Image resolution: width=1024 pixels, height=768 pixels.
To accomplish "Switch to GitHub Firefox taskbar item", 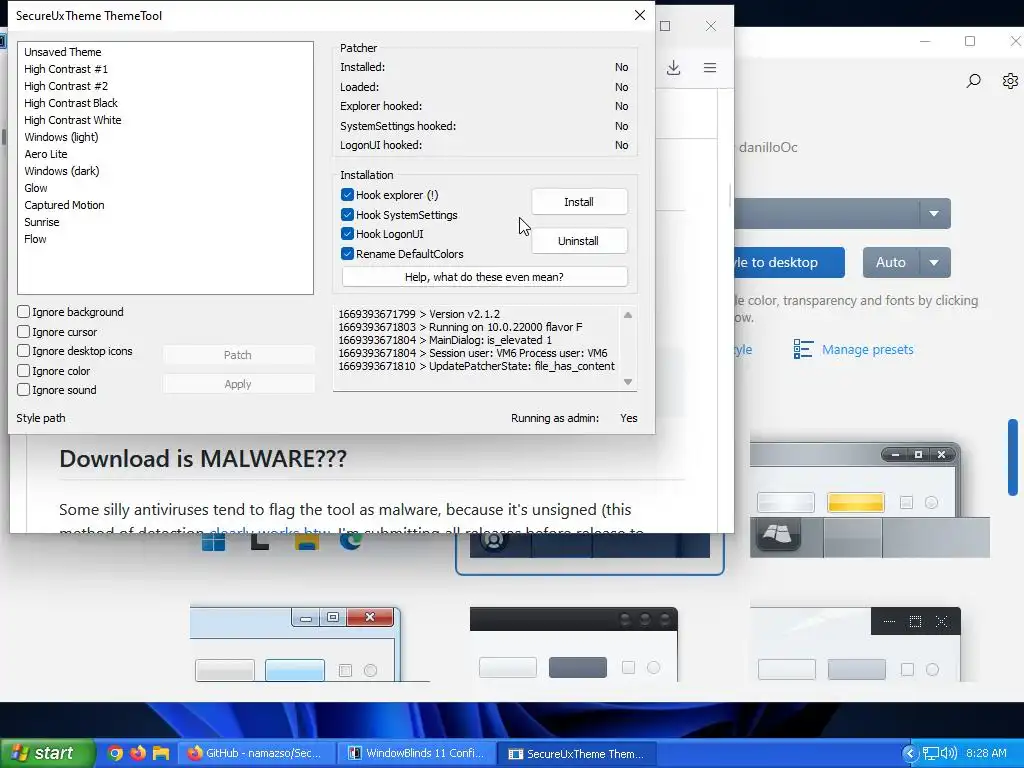I will point(257,753).
